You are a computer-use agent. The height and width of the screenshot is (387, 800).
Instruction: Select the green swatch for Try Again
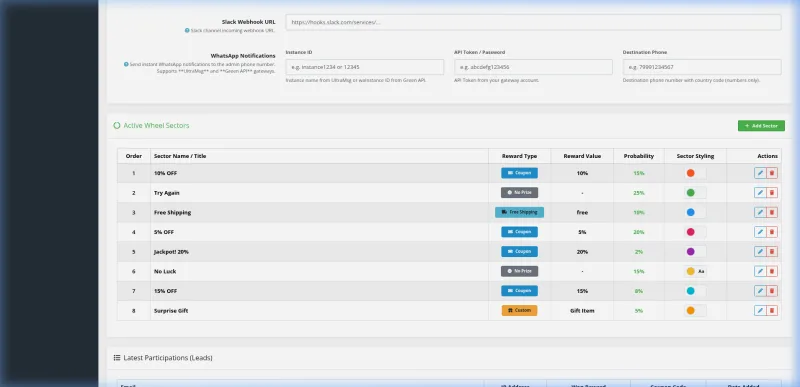(x=690, y=193)
